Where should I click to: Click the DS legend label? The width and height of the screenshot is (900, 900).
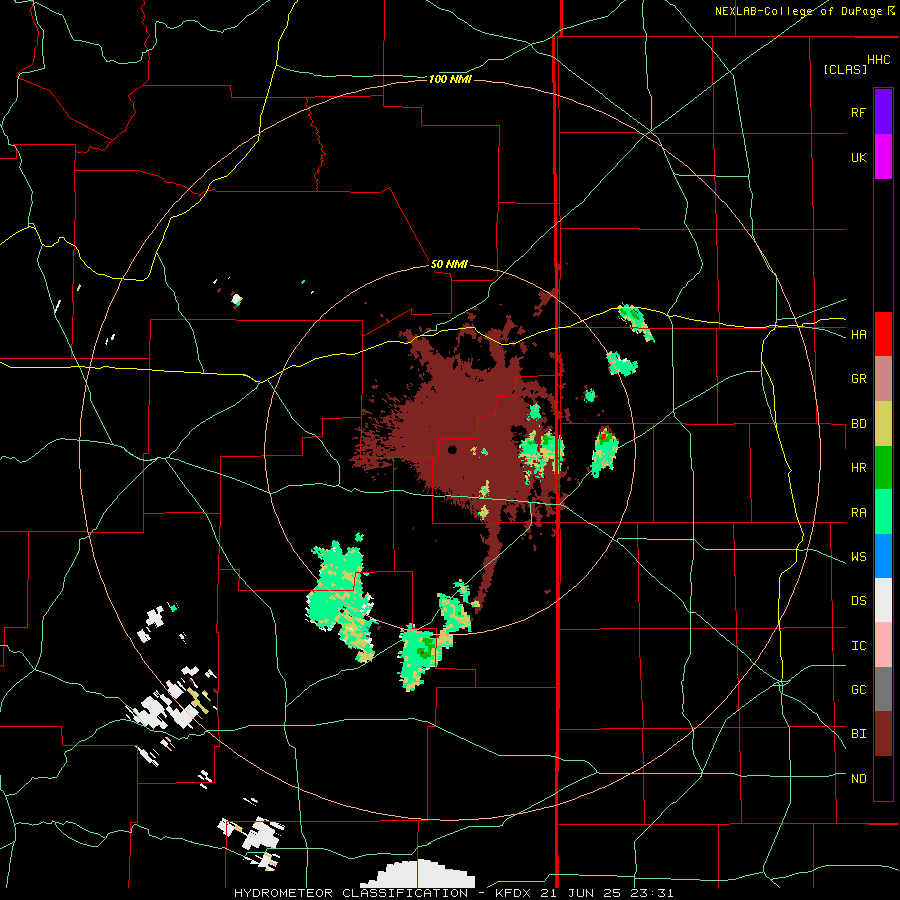858,600
